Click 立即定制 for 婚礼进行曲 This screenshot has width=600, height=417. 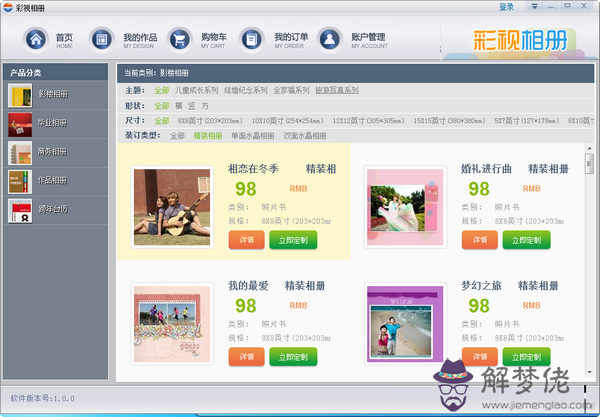pos(527,240)
